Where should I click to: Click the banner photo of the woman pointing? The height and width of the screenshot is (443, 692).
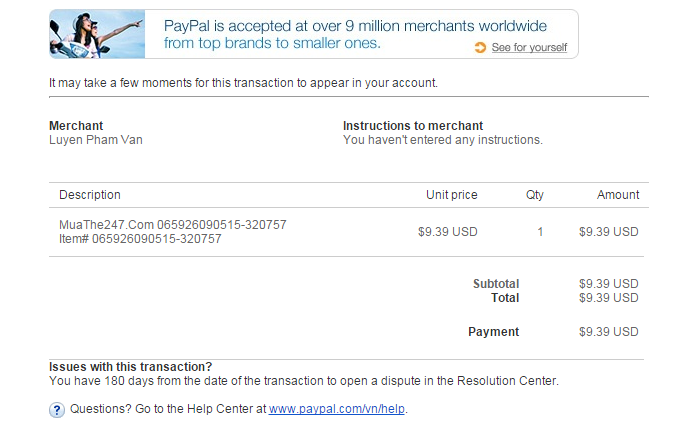click(97, 34)
